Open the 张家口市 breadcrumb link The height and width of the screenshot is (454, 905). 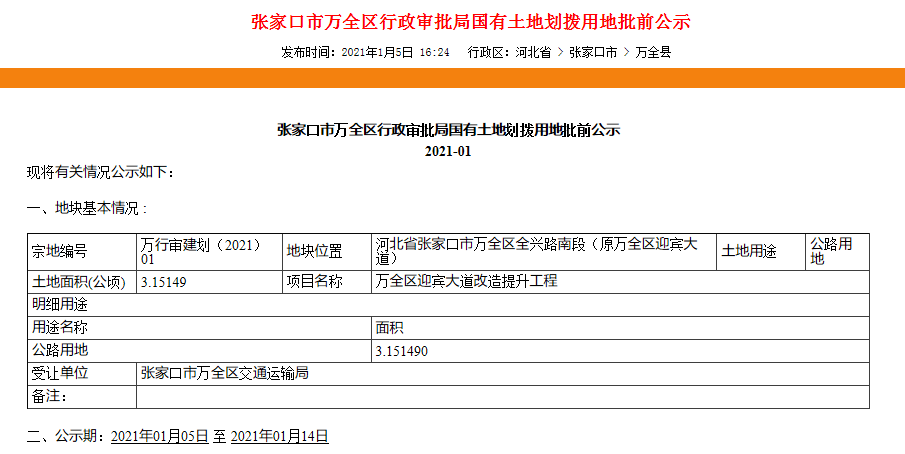coord(593,52)
